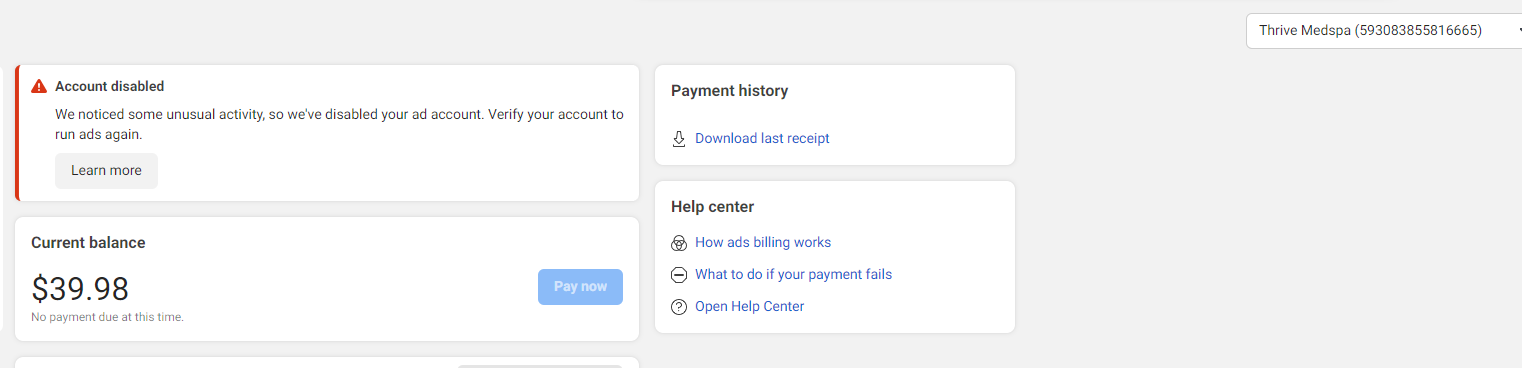Follow the Open Help Center link

pos(749,307)
